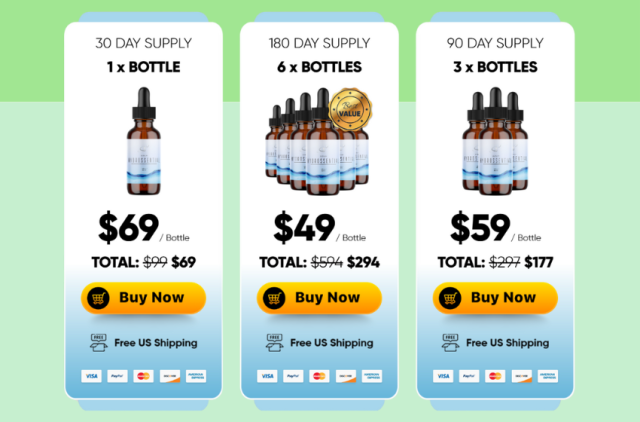The width and height of the screenshot is (640, 422).
Task: Click Buy Now for the 3 bottles offer
Action: (x=495, y=298)
